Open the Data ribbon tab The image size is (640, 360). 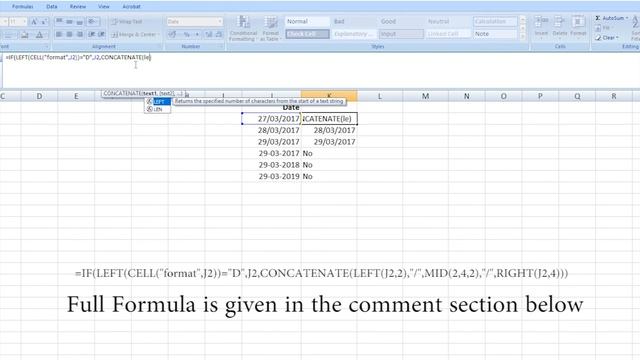[52, 7]
